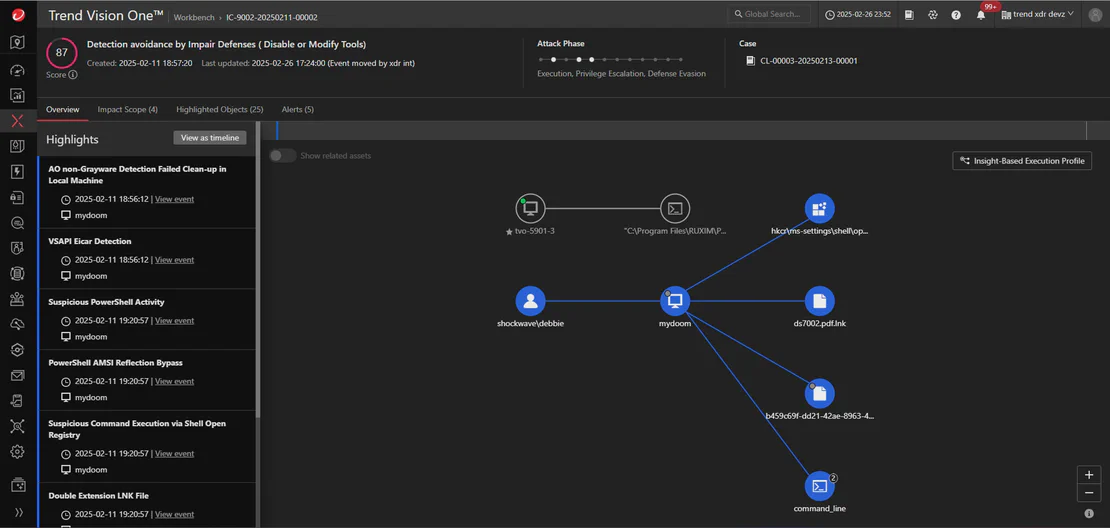Switch to the Impact Scope (4) tab
Viewport: 1110px width, 528px height.
pos(127,110)
